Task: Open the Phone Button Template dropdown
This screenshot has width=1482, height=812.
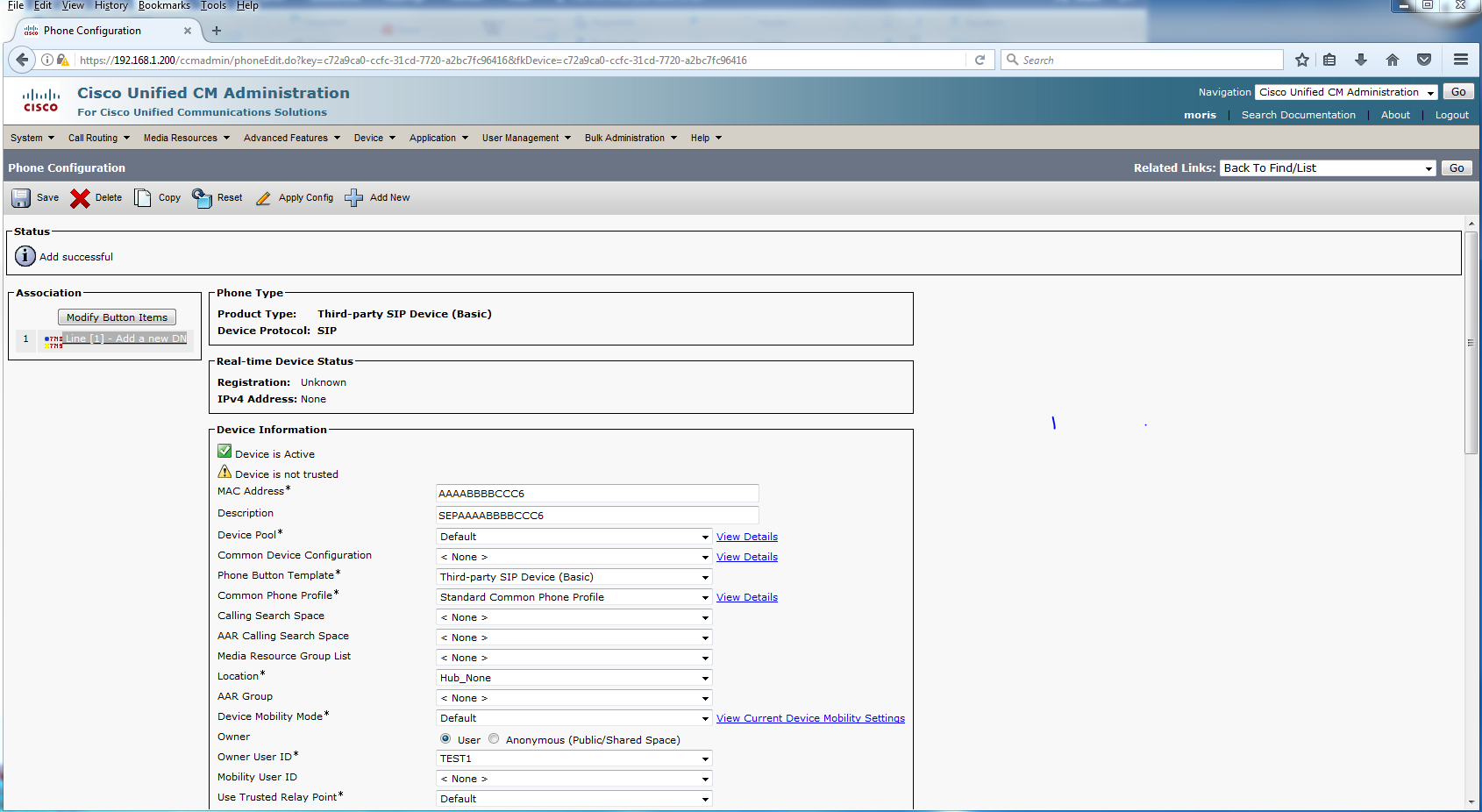Action: coord(574,577)
